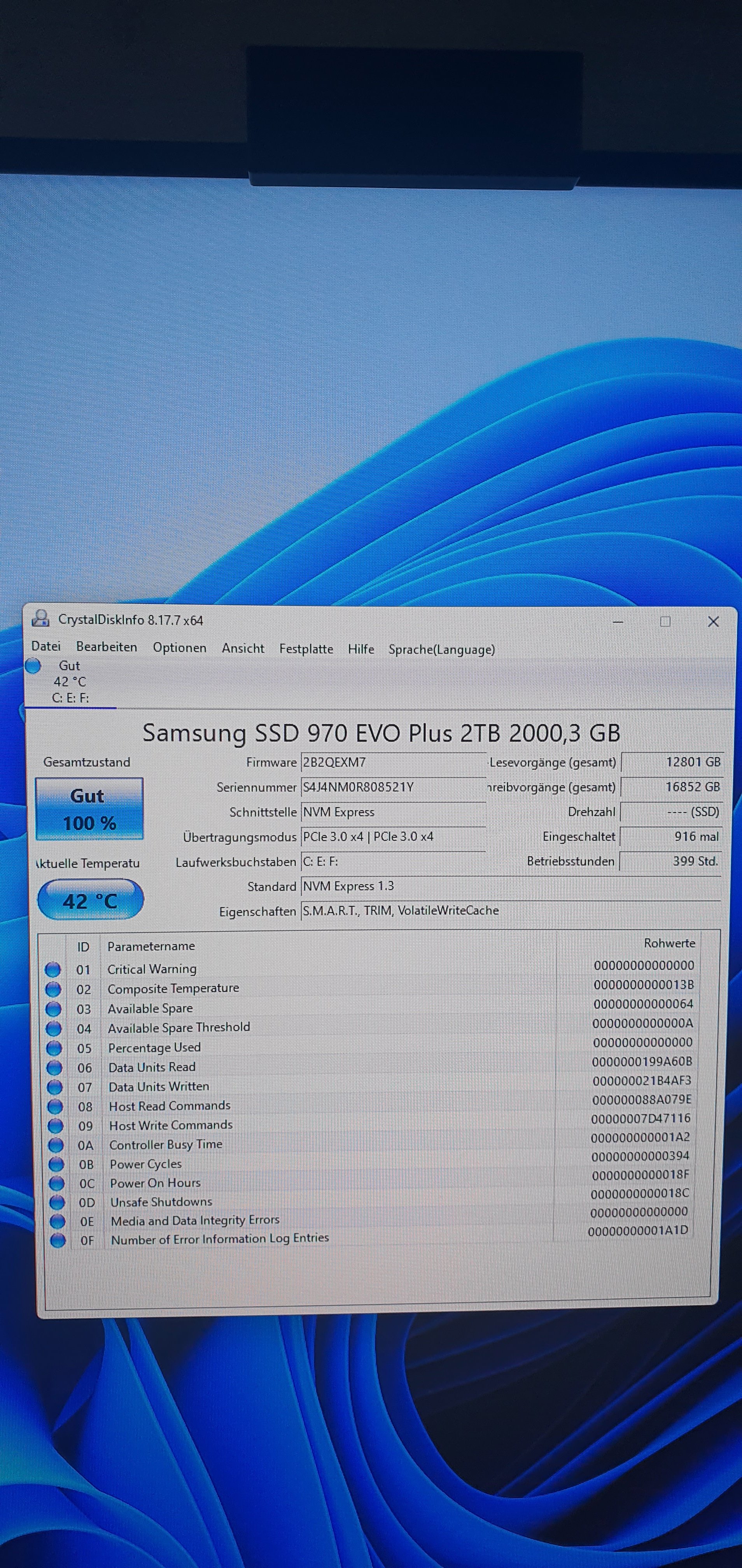
Task: Click the Firmware field 2B2QEXM7
Action: click(393, 762)
